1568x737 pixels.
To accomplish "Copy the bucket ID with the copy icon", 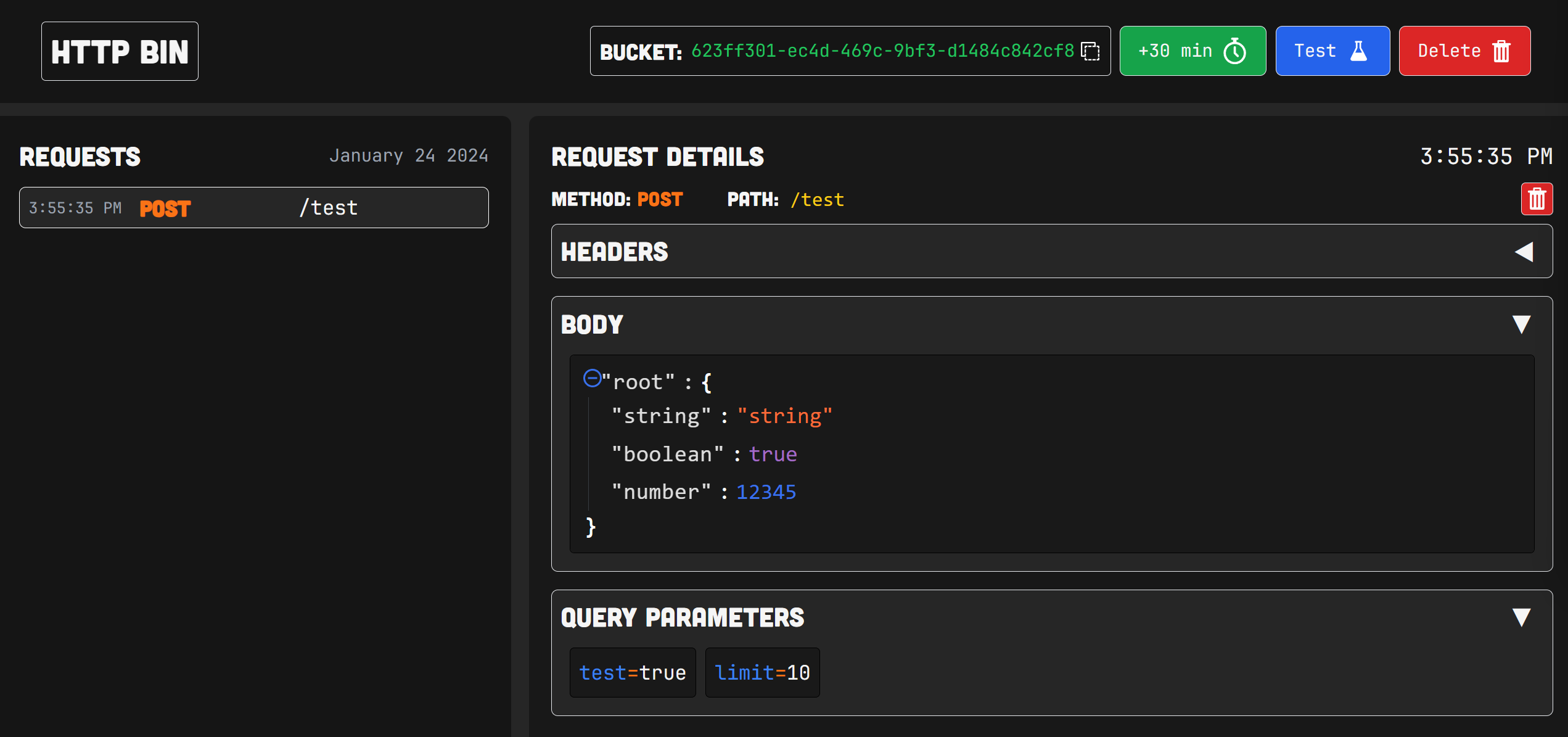I will point(1090,51).
